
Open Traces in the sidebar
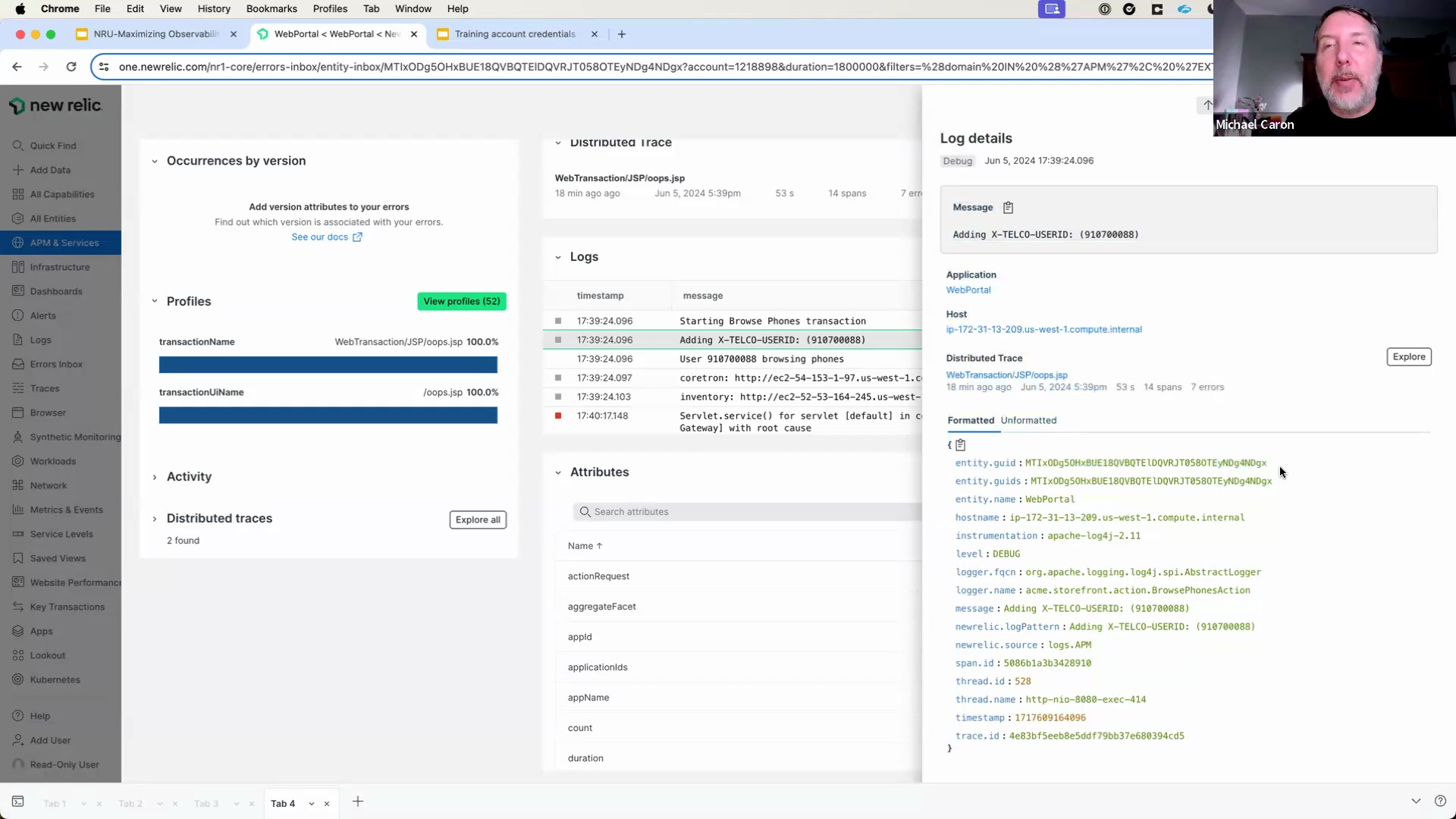coord(45,388)
